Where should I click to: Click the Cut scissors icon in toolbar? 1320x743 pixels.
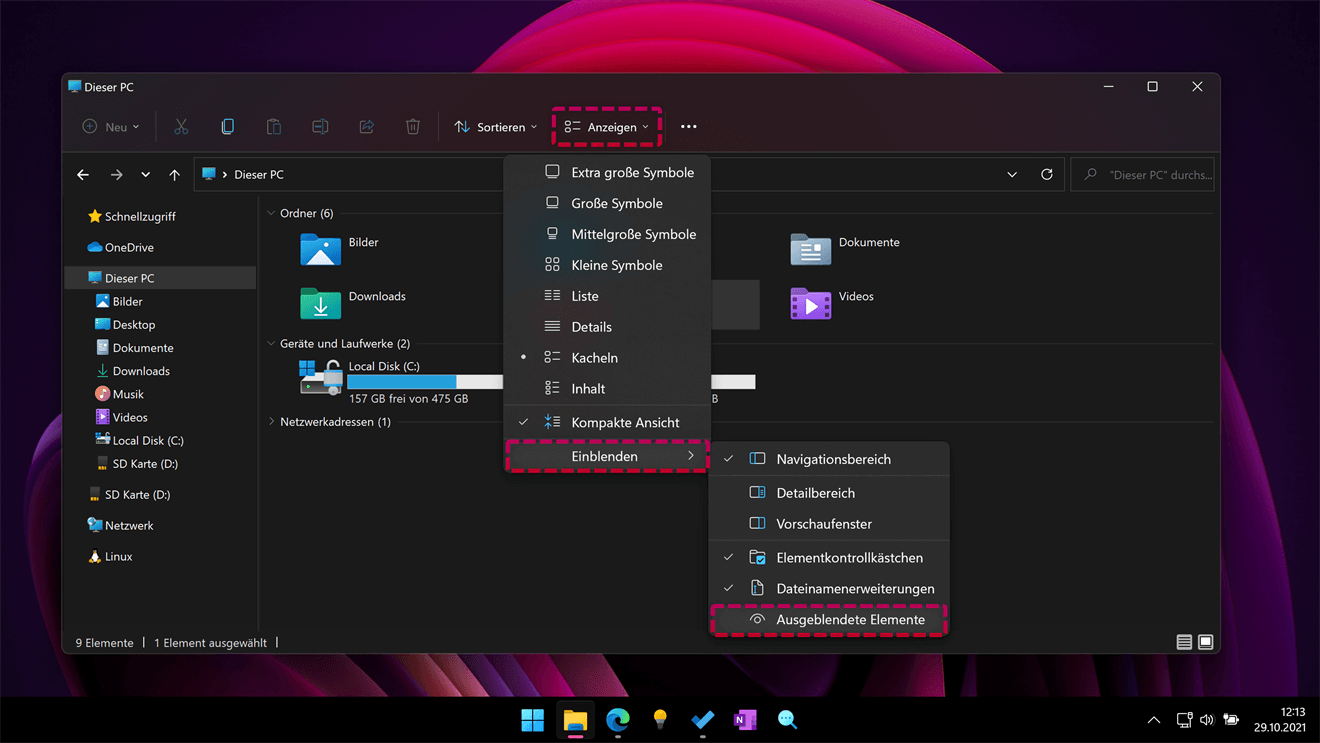coord(181,127)
